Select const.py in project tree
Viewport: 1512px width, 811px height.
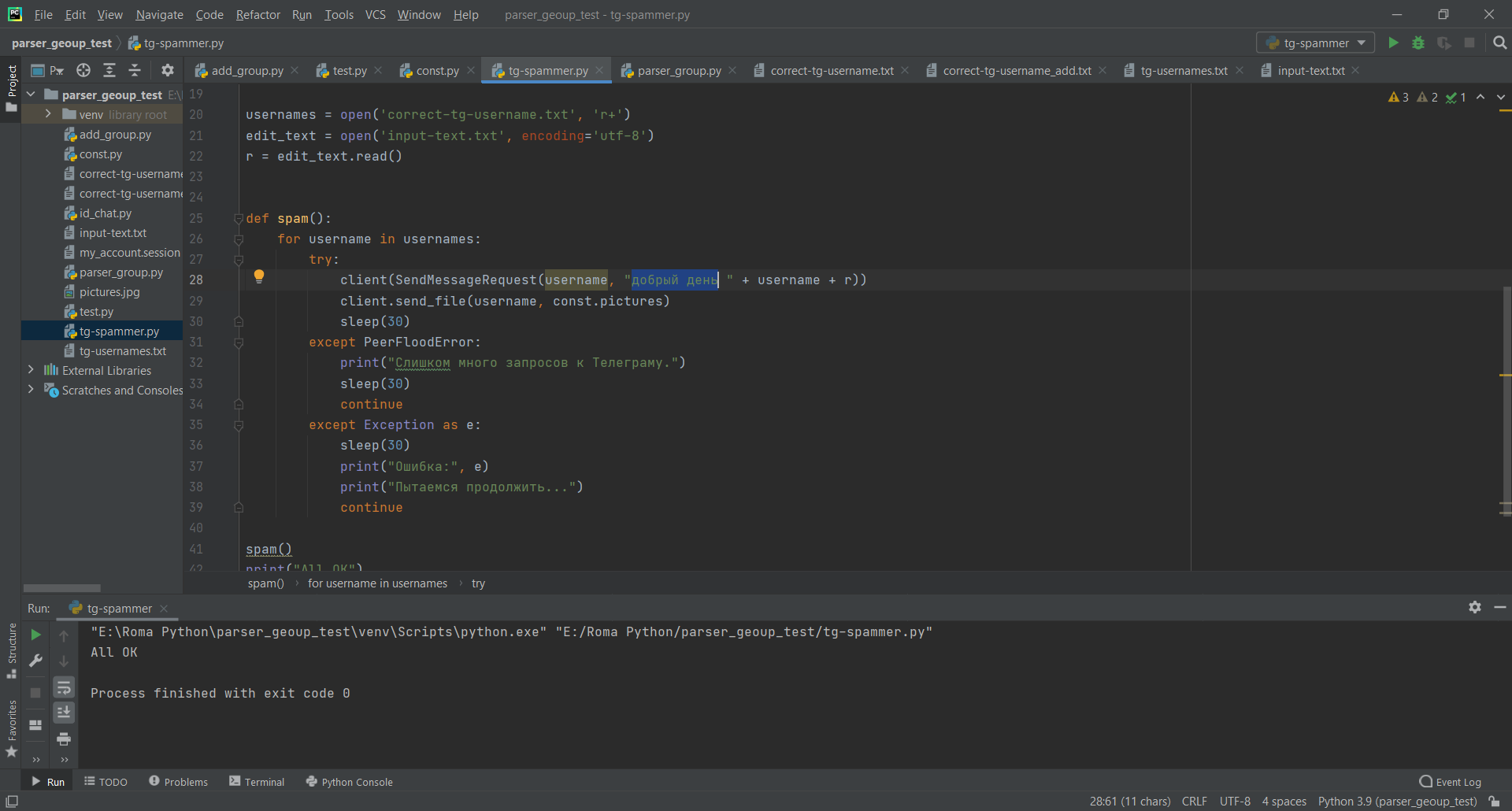pyautogui.click(x=101, y=154)
